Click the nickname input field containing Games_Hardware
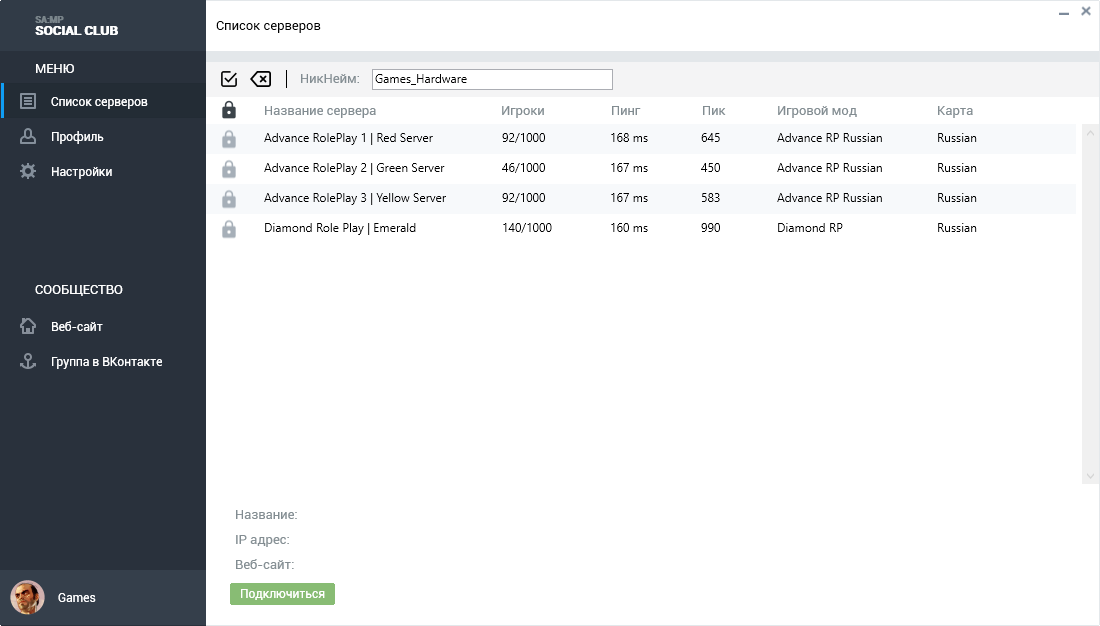Image resolution: width=1100 pixels, height=626 pixels. point(492,79)
